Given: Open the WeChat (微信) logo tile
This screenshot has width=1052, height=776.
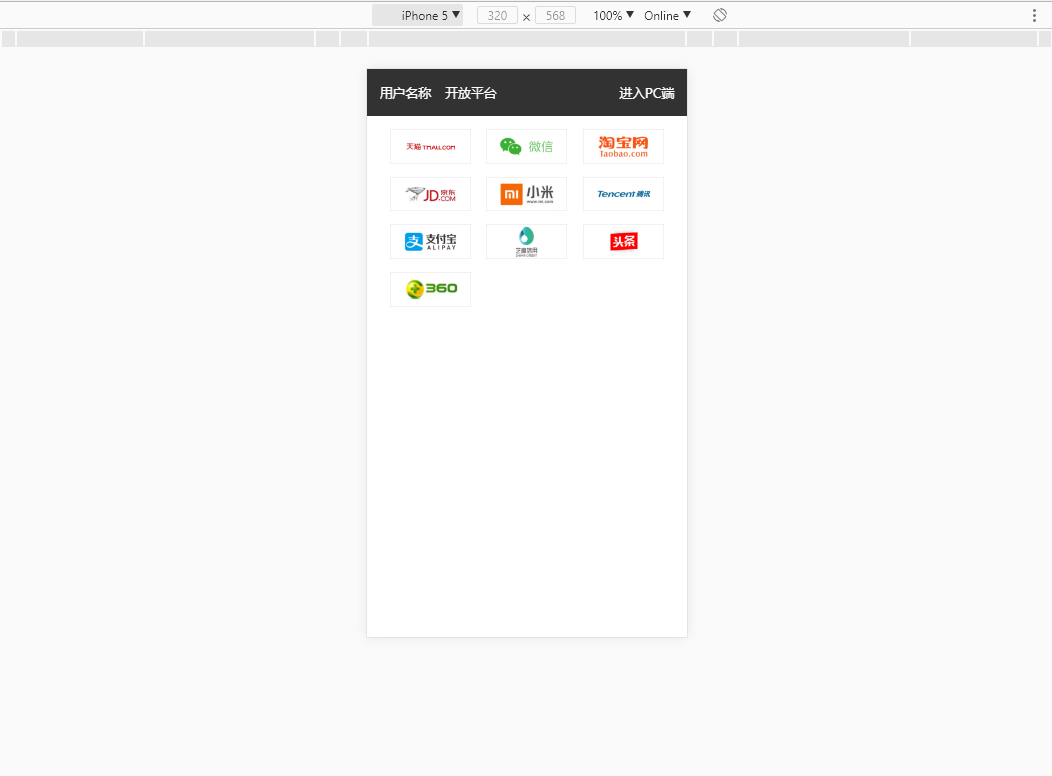Looking at the screenshot, I should [x=527, y=147].
